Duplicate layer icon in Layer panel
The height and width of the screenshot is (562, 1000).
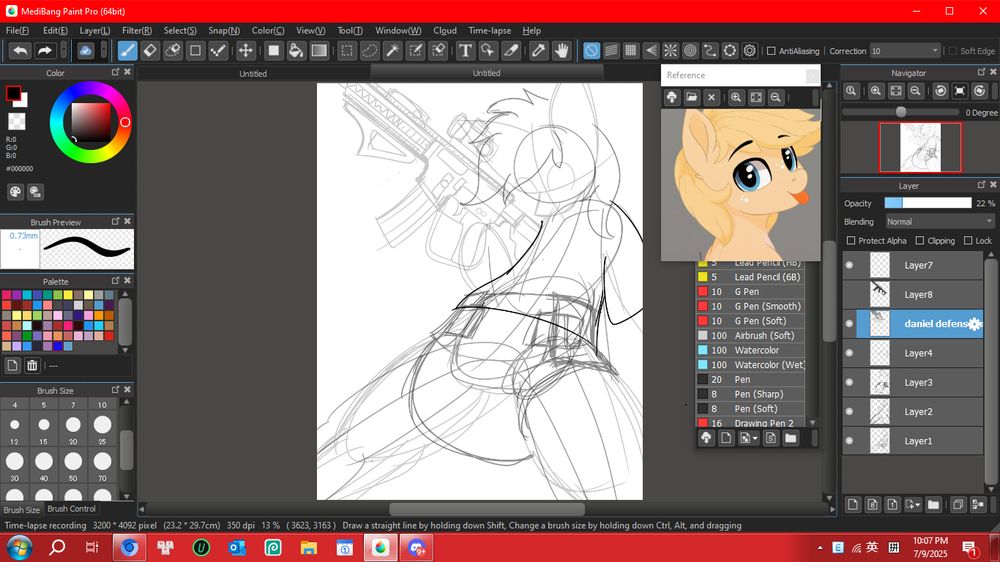[958, 505]
